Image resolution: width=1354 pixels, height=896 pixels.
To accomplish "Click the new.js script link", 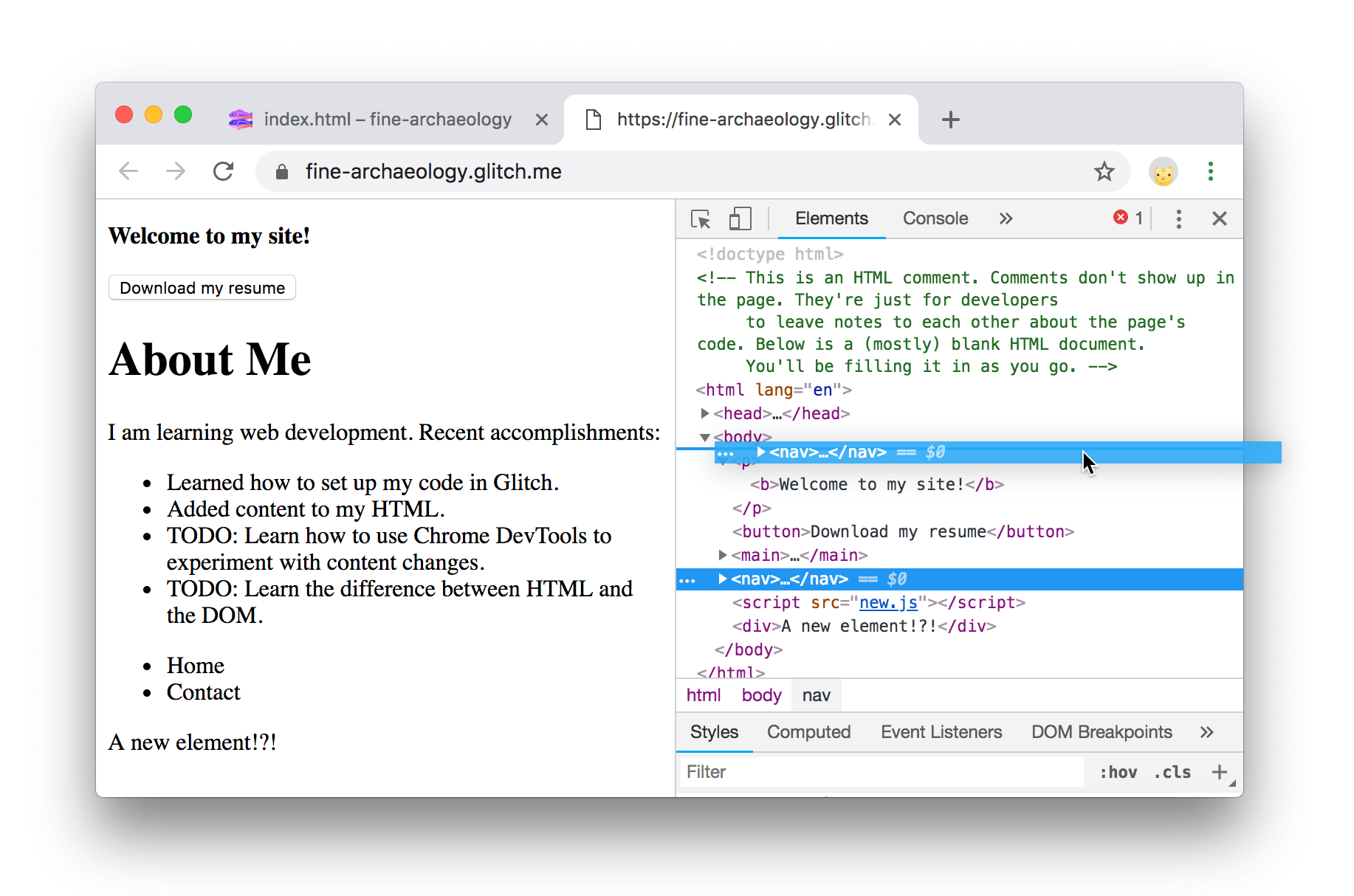I will point(888,602).
